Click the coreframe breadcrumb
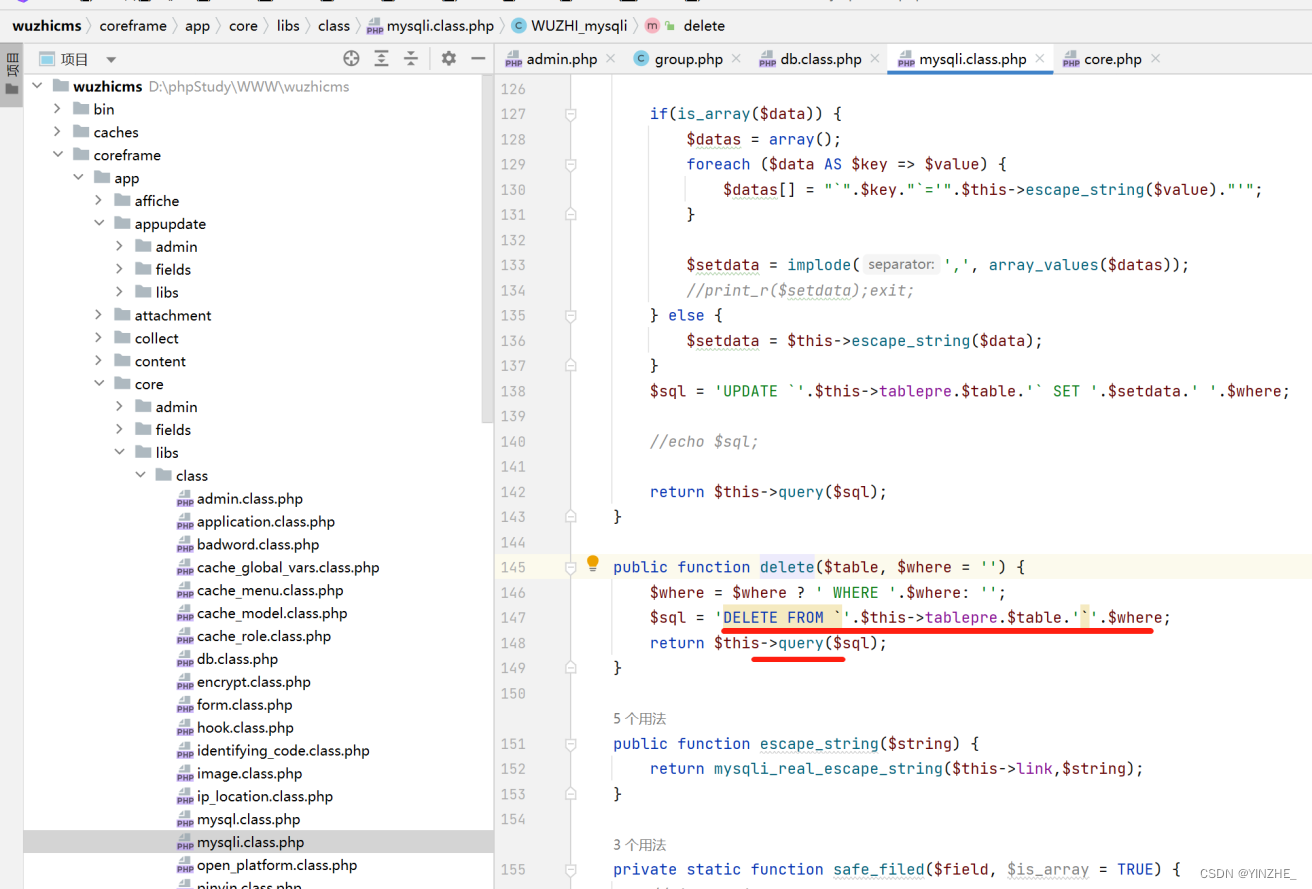The width and height of the screenshot is (1312, 889). point(133,26)
